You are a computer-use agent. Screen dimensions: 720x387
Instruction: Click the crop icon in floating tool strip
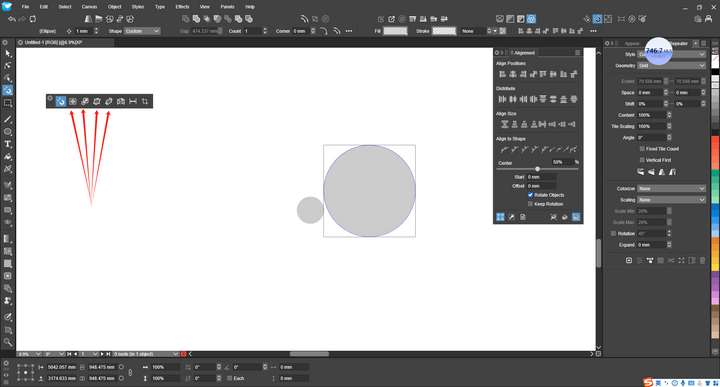click(x=145, y=101)
